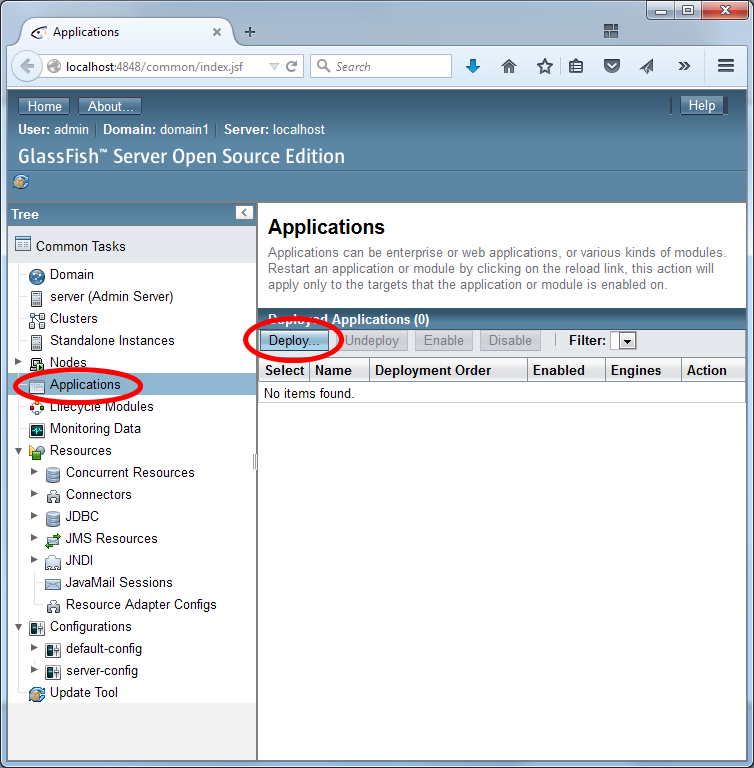Click the Firefox downloads arrow icon
The height and width of the screenshot is (768, 754).
pyautogui.click(x=473, y=66)
